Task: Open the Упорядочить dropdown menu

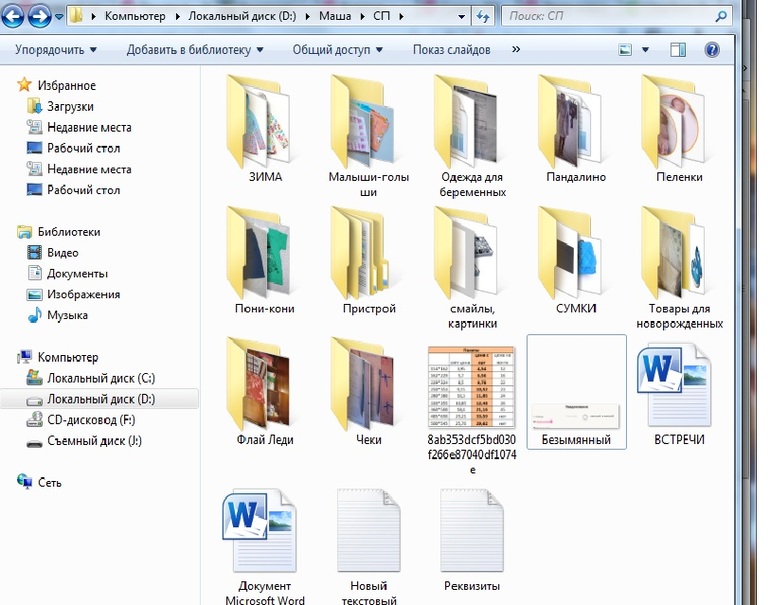Action: pyautogui.click(x=56, y=50)
